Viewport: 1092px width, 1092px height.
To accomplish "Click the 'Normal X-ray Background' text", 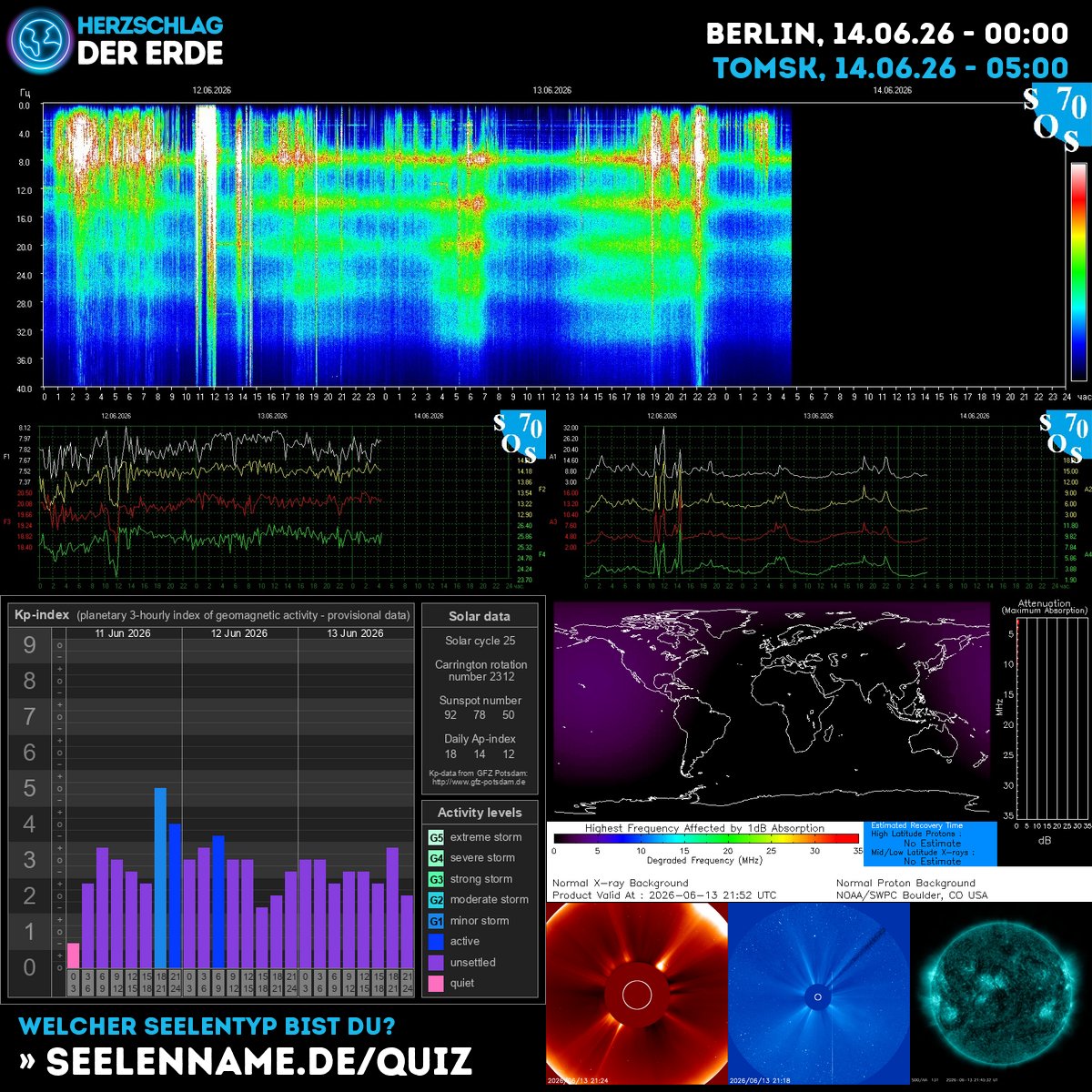I will [621, 883].
